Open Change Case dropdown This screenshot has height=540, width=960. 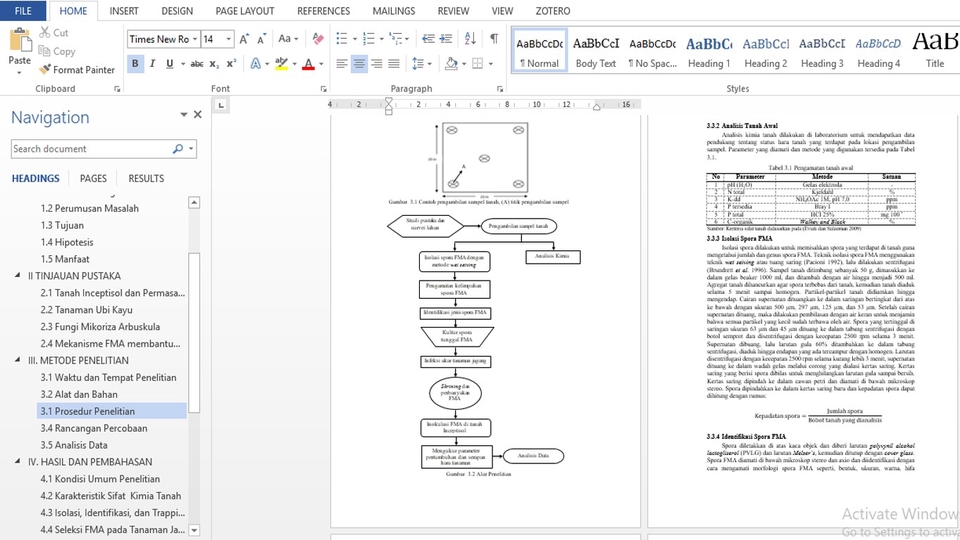(x=288, y=39)
